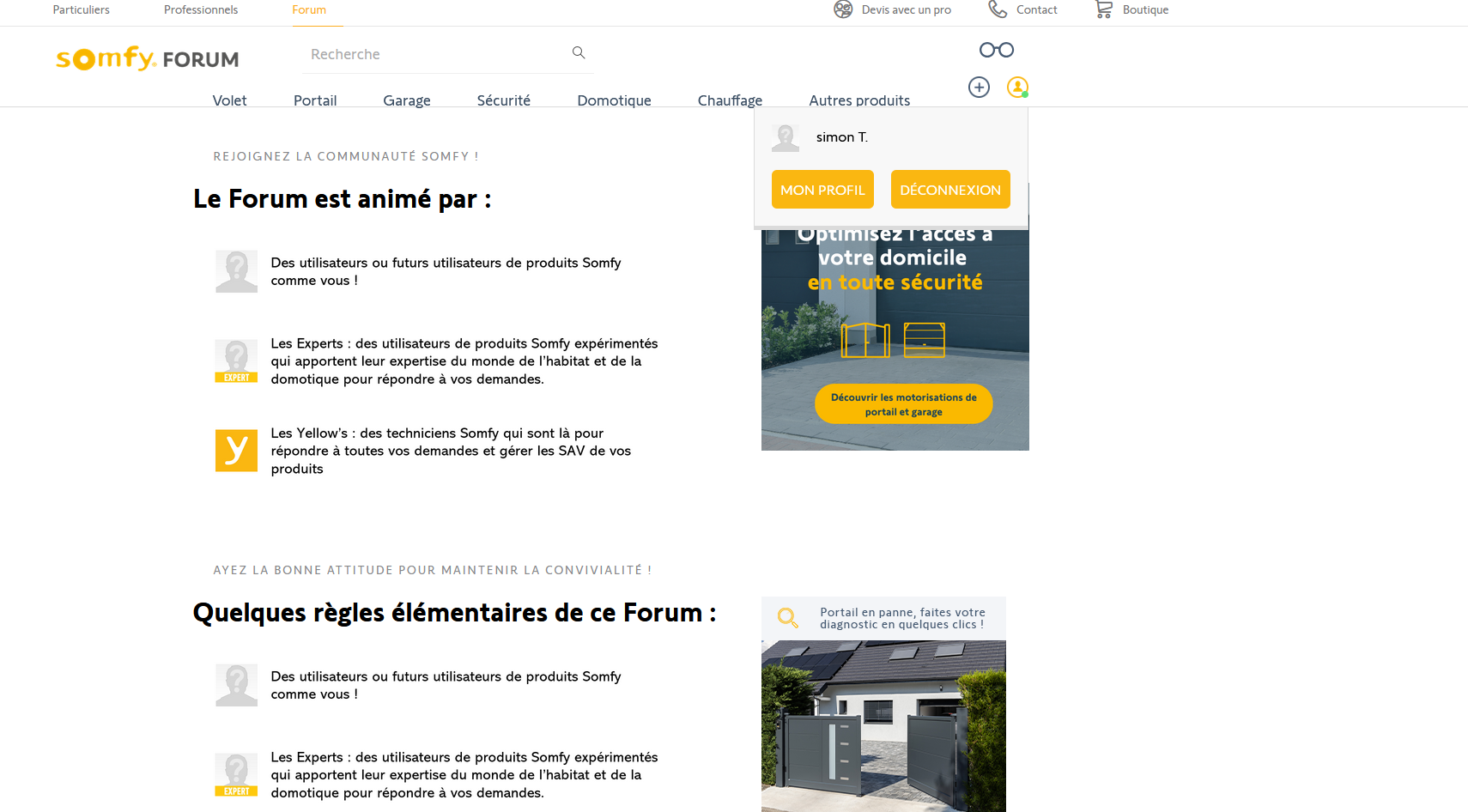Click the yellow Y Yellow's badge
Image resolution: width=1468 pixels, height=812 pixels.
pos(236,451)
